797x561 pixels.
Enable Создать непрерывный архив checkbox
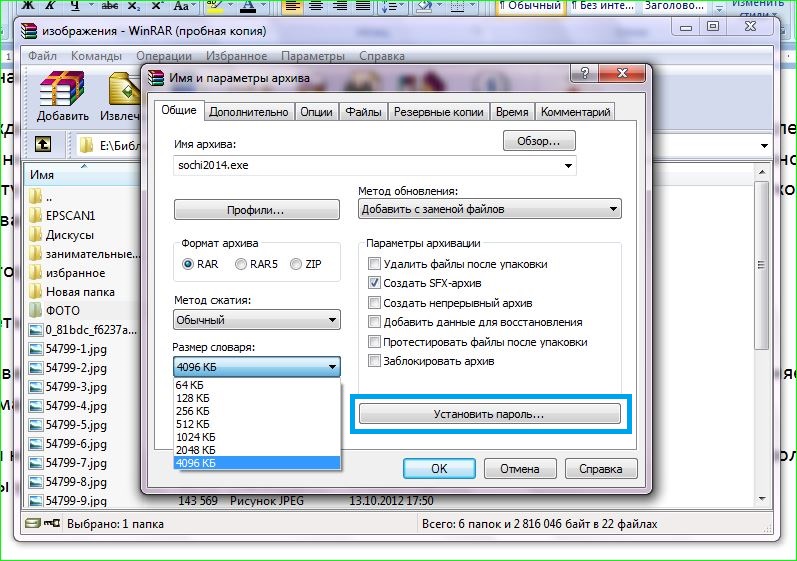[x=374, y=303]
